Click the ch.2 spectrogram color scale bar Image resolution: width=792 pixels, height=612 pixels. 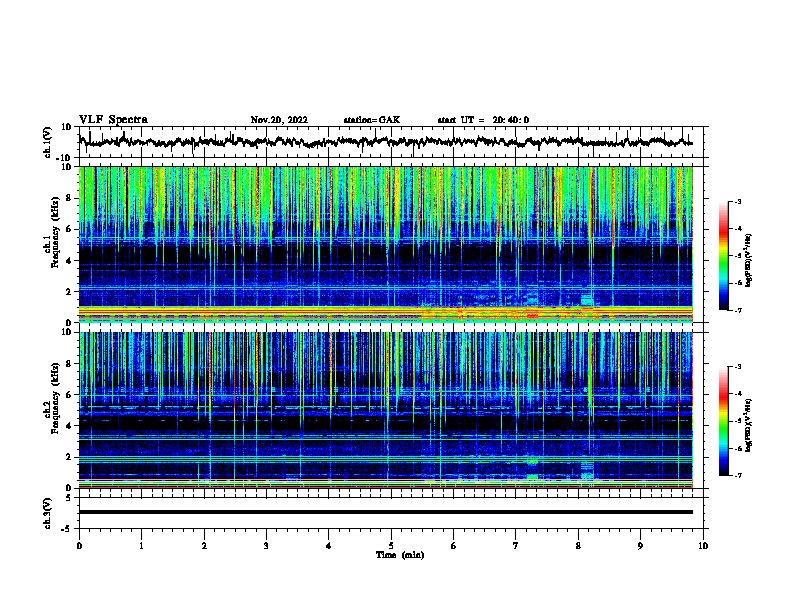point(724,421)
